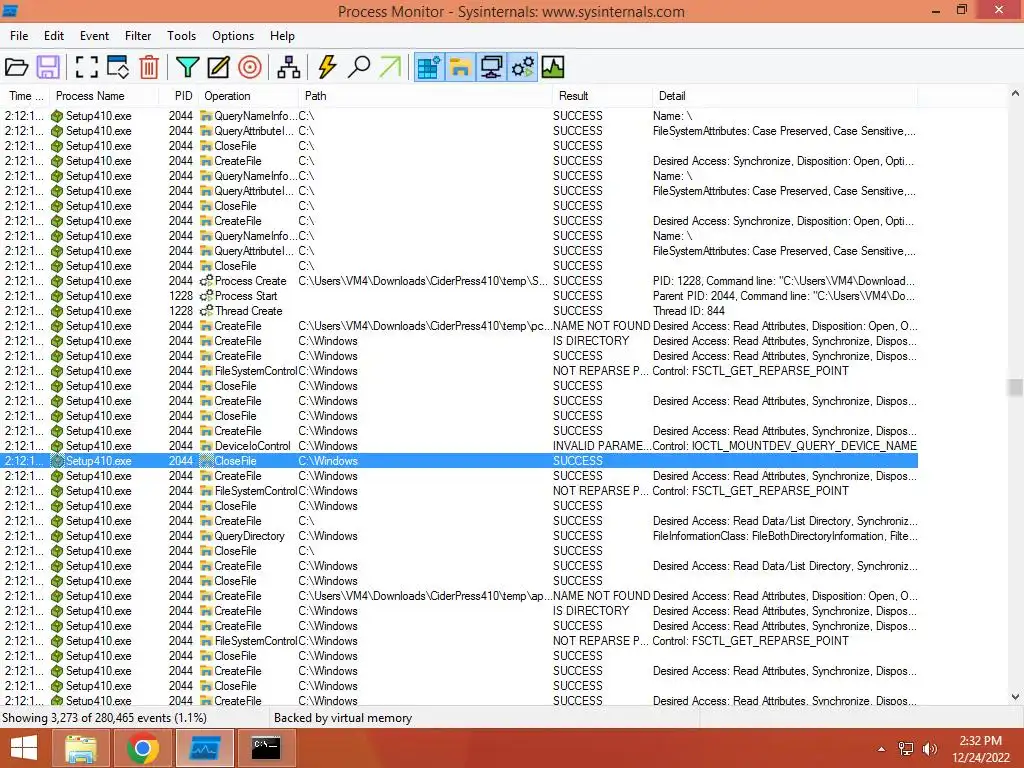Open Find with magnifier icon
The width and height of the screenshot is (1024, 768).
pyautogui.click(x=359, y=67)
